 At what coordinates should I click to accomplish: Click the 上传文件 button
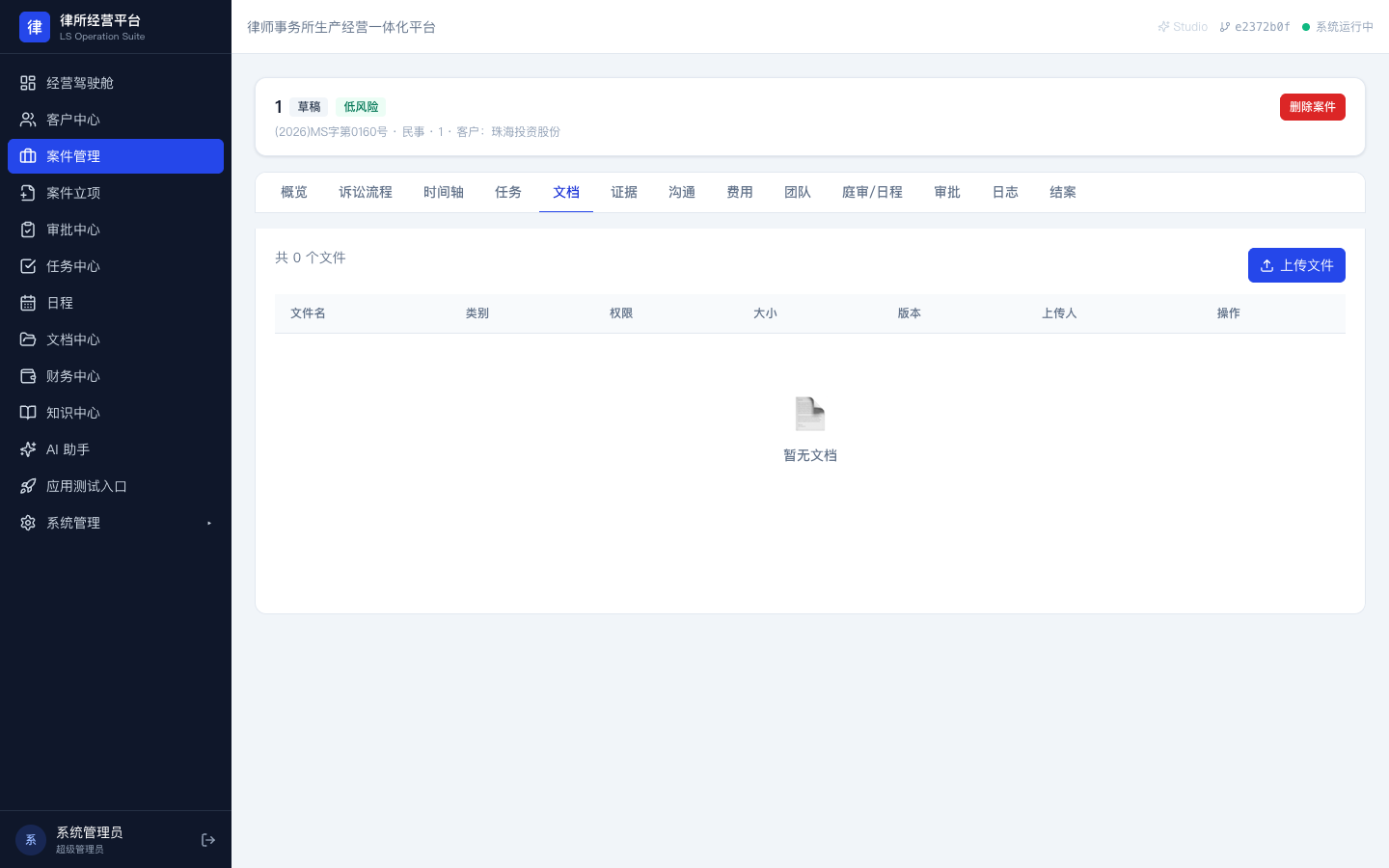coord(1296,265)
